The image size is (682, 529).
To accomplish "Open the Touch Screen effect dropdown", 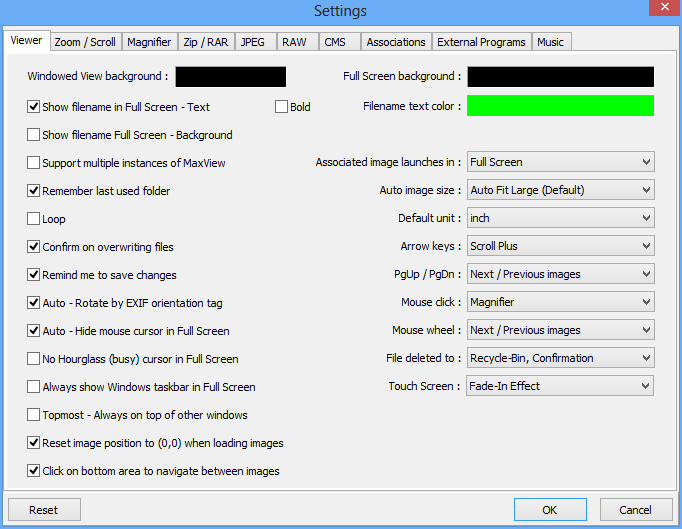I will [x=560, y=386].
